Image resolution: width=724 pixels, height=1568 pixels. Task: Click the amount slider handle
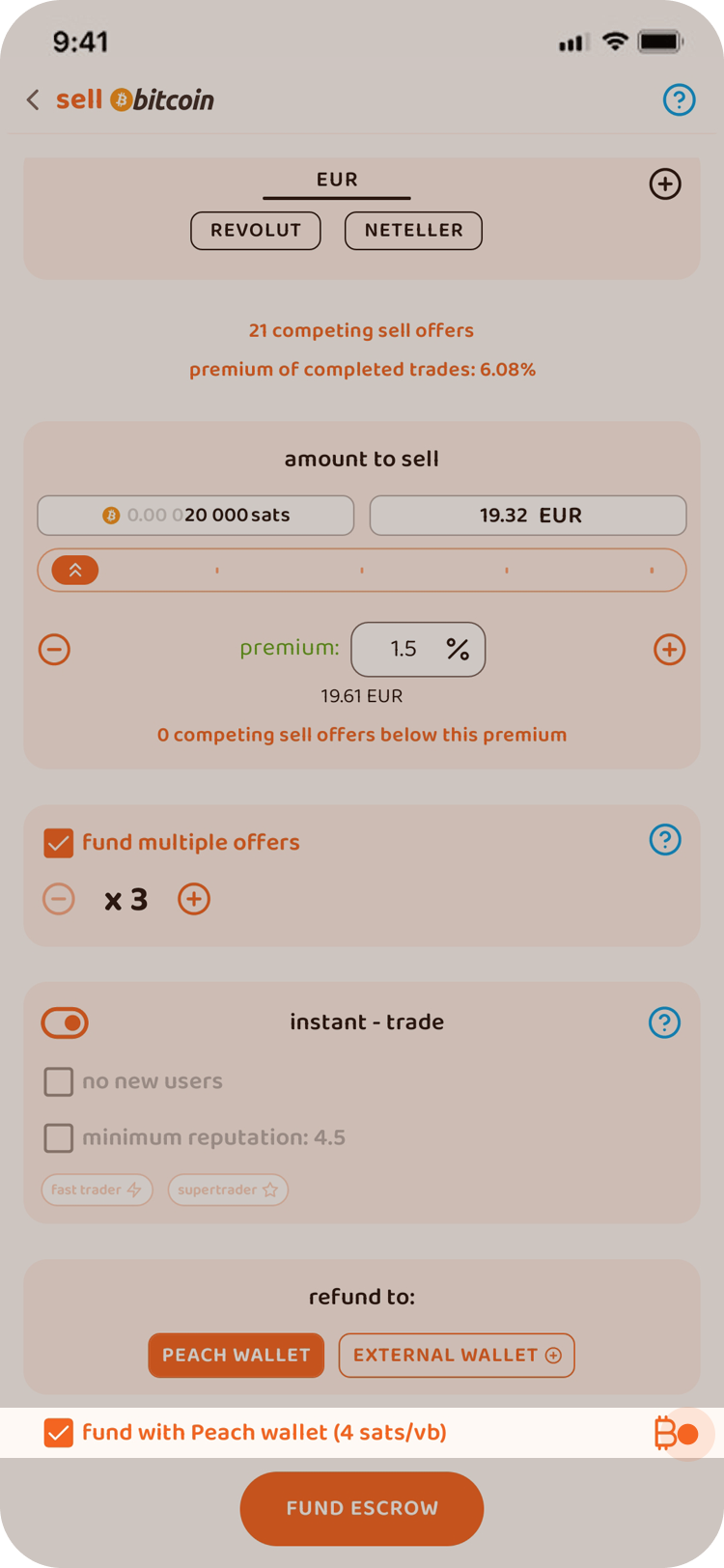coord(75,571)
